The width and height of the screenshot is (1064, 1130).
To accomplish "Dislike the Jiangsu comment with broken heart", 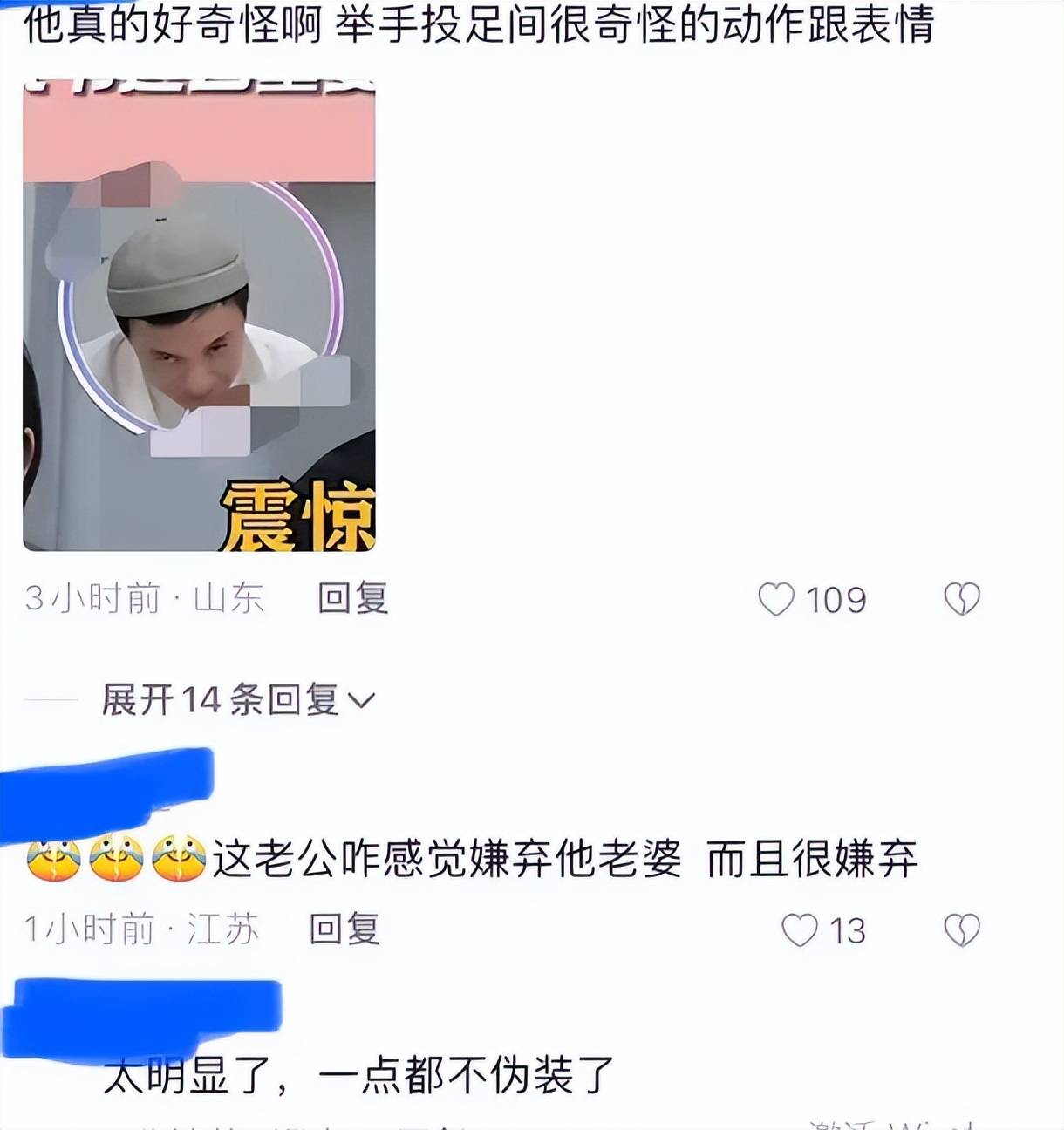I will tap(962, 930).
